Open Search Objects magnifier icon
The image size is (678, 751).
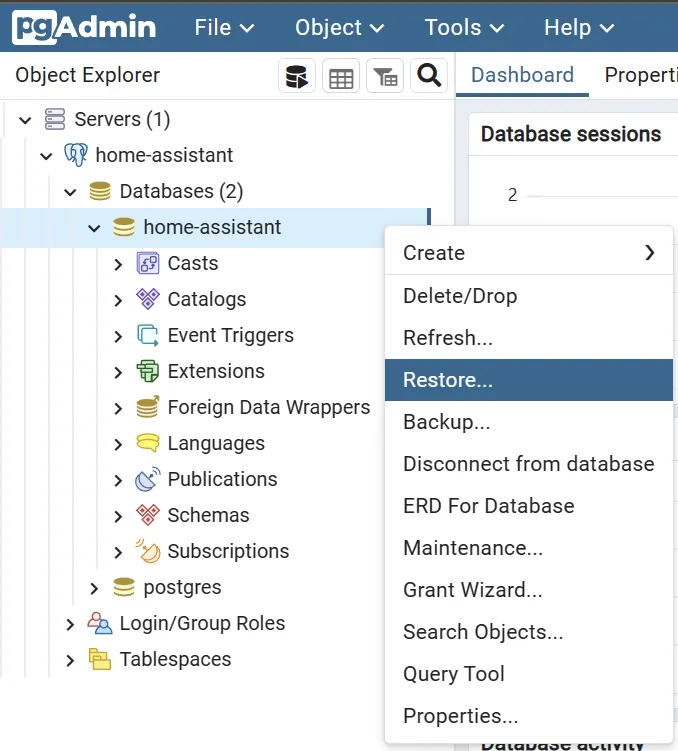[x=429, y=76]
